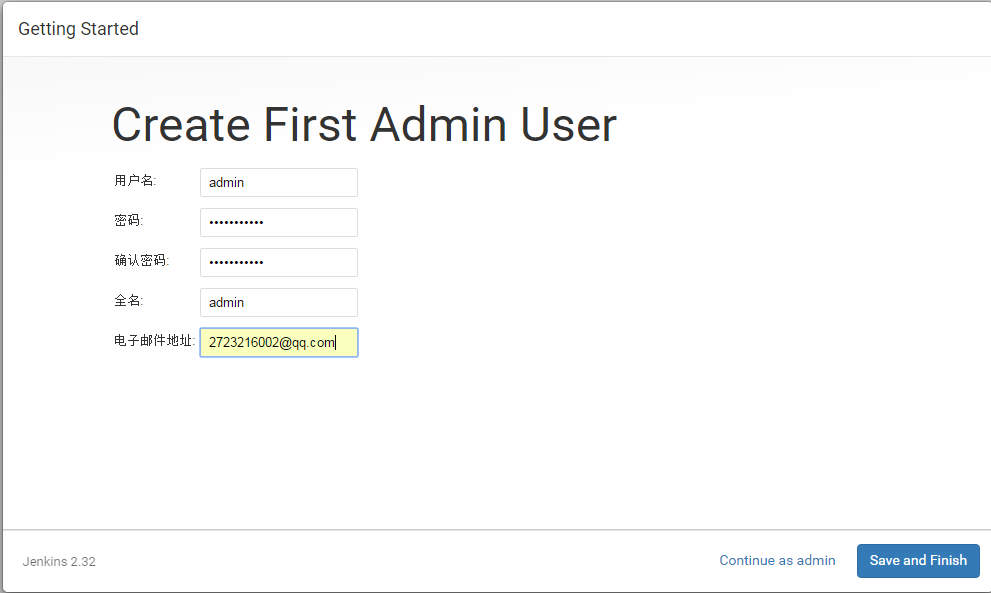Follow the Continue as admin link
The image size is (991, 593).
point(777,560)
